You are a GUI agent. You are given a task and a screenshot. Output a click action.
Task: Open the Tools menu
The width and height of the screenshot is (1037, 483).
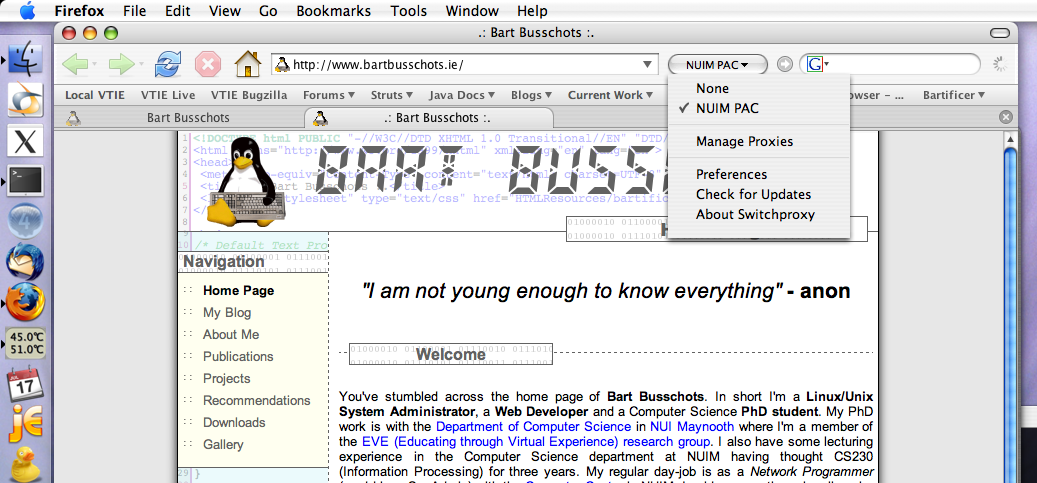click(408, 11)
